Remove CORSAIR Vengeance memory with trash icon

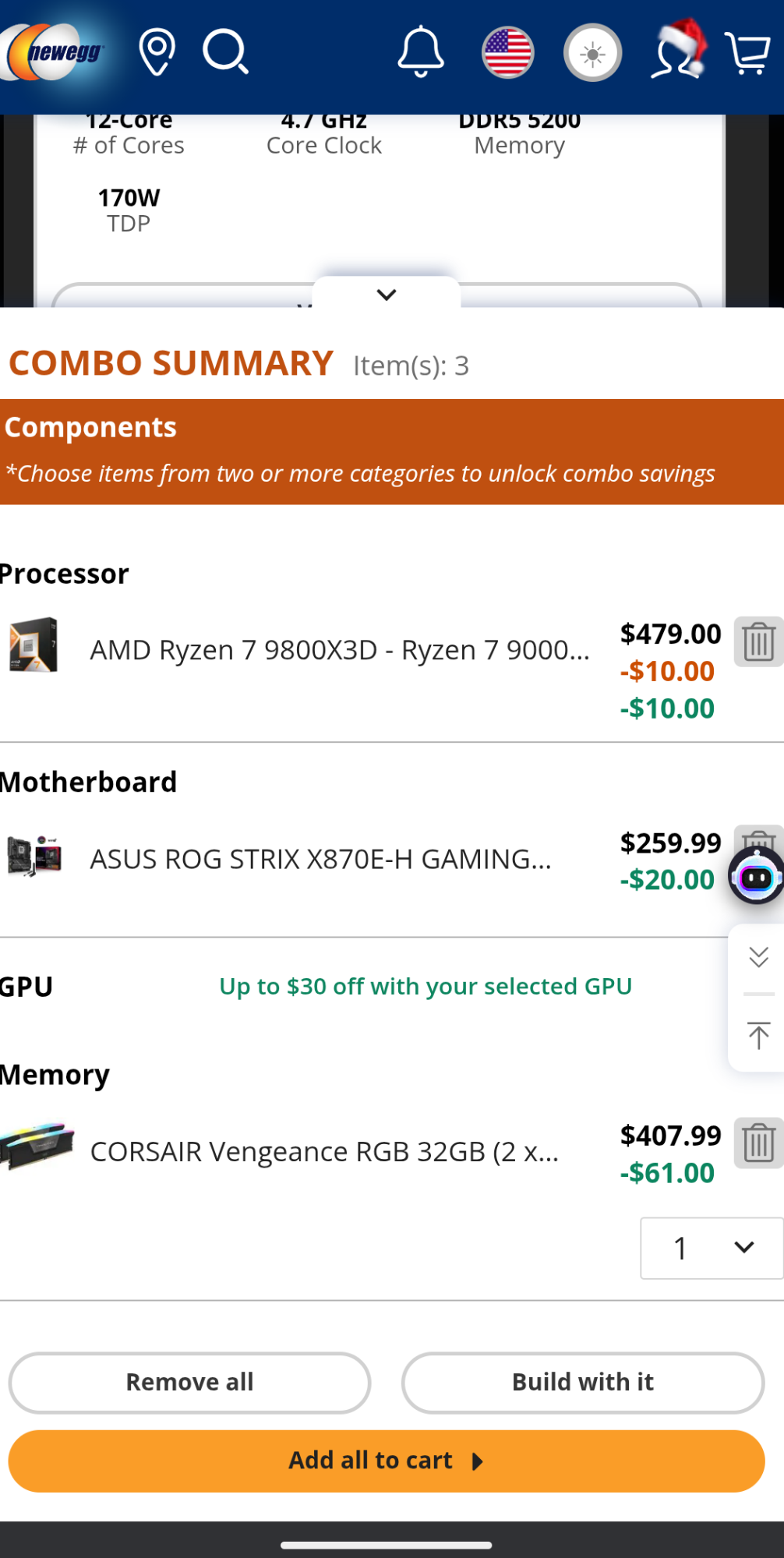758,1143
